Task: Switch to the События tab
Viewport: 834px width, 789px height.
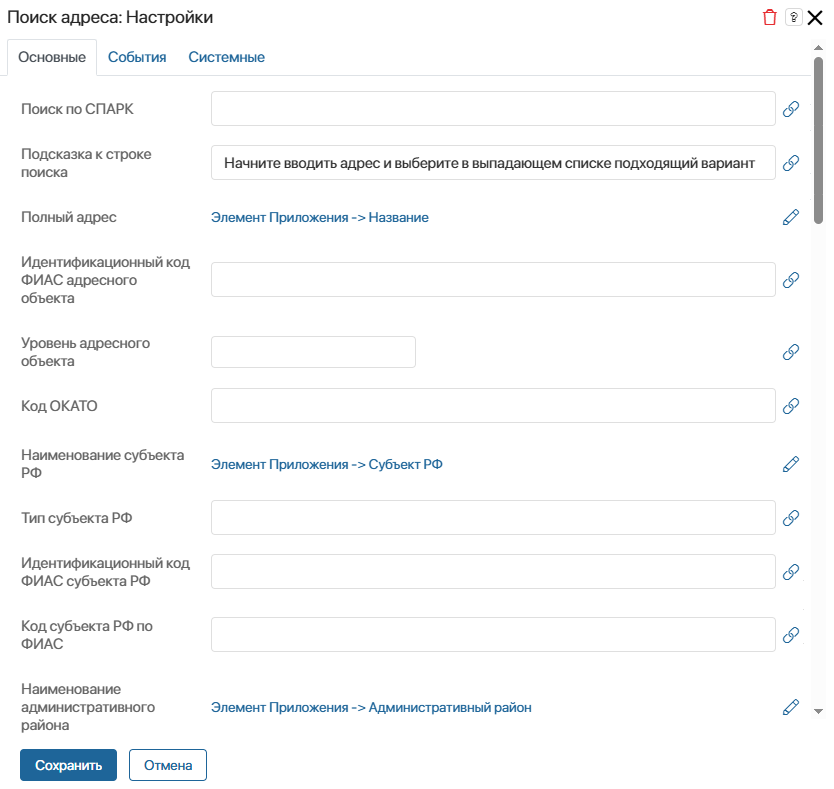Action: pyautogui.click(x=137, y=57)
